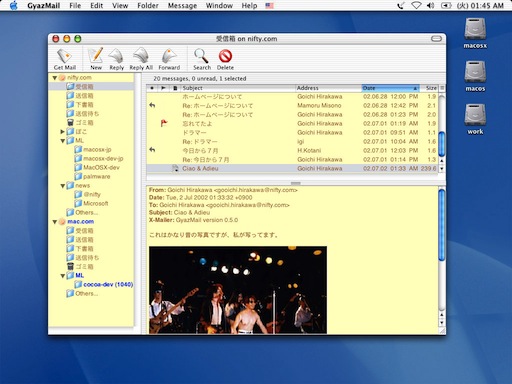Collapse the news folder triangle
The image size is (512, 384).
[63, 186]
